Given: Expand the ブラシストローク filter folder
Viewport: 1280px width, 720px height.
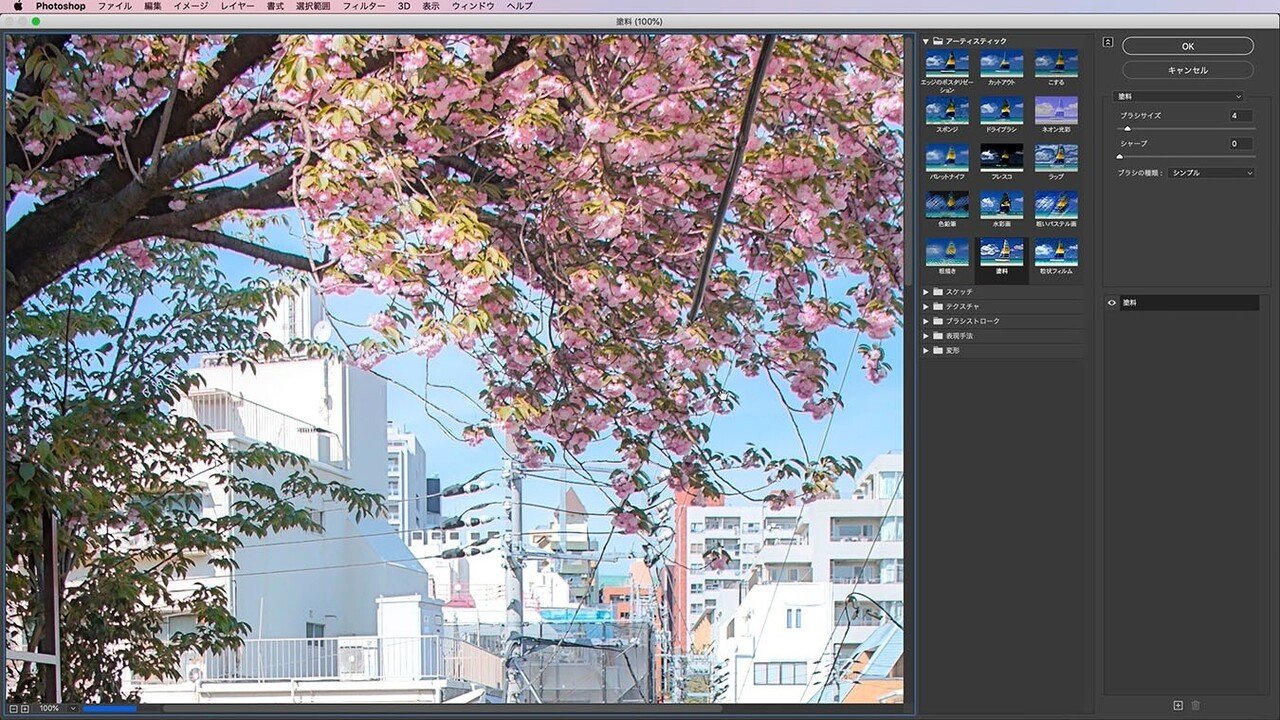Looking at the screenshot, I should 926,321.
